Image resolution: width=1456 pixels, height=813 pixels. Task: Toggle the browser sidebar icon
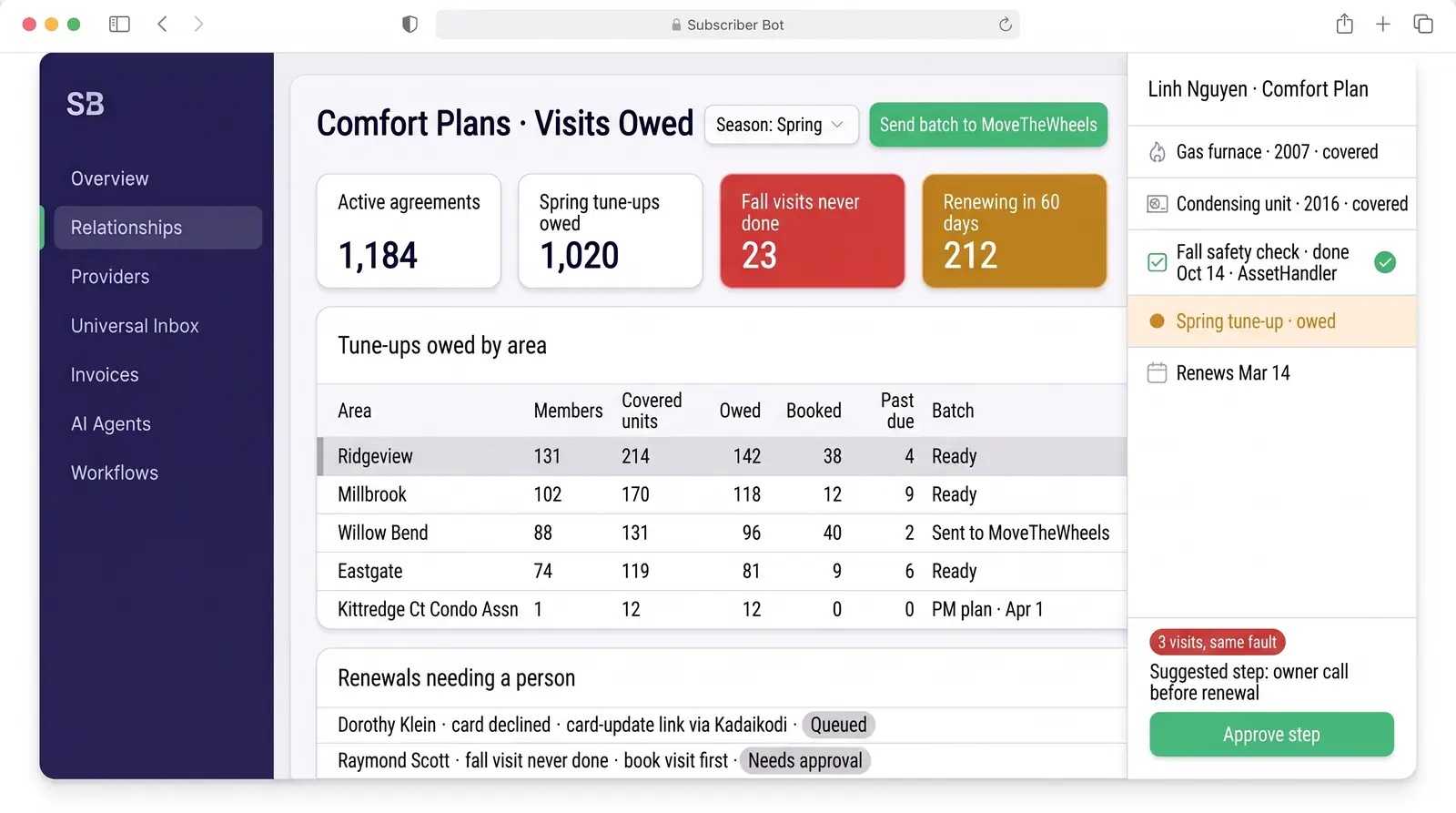pos(119,25)
